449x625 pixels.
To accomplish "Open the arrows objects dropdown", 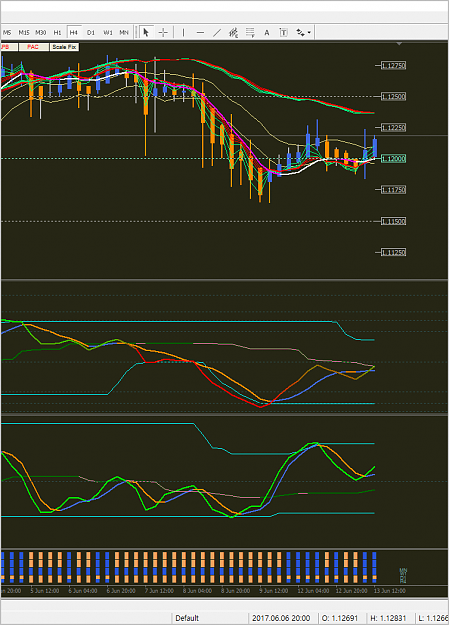I will click(304, 32).
